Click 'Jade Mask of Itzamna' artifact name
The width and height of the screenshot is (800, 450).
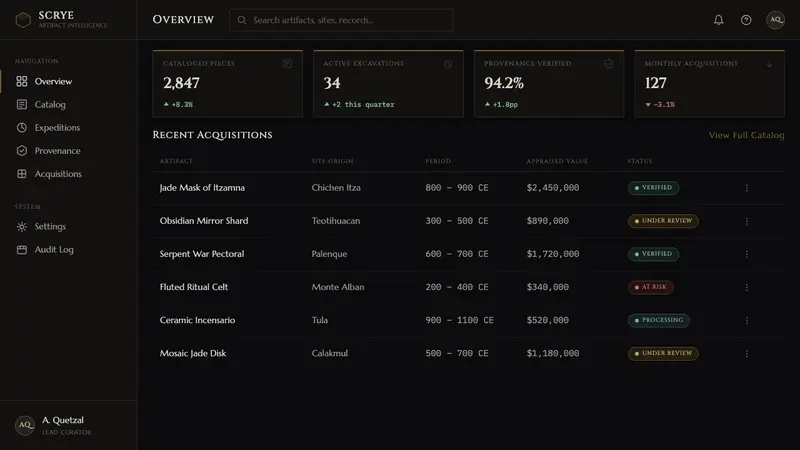point(202,188)
